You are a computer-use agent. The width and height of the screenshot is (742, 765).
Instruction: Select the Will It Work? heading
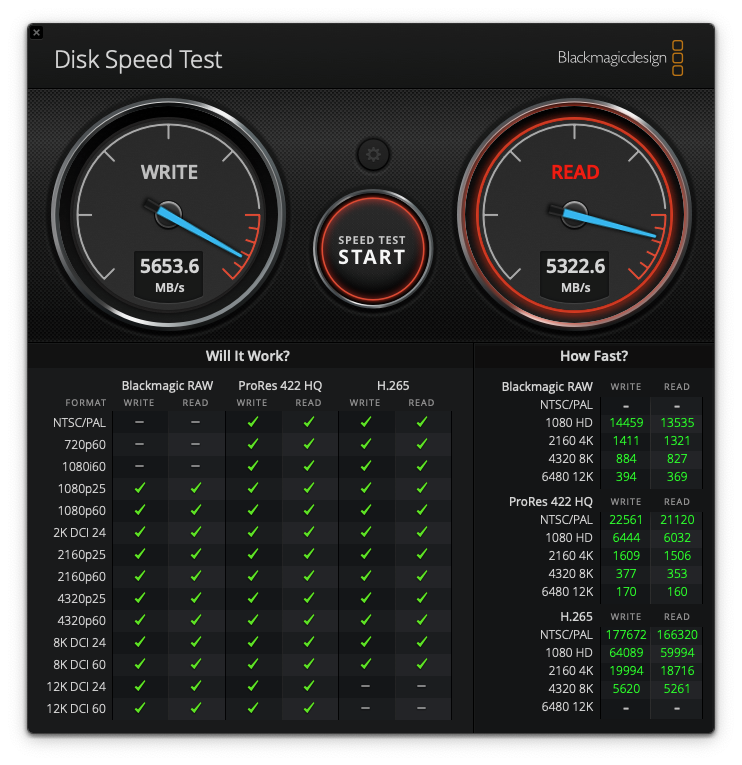(247, 356)
